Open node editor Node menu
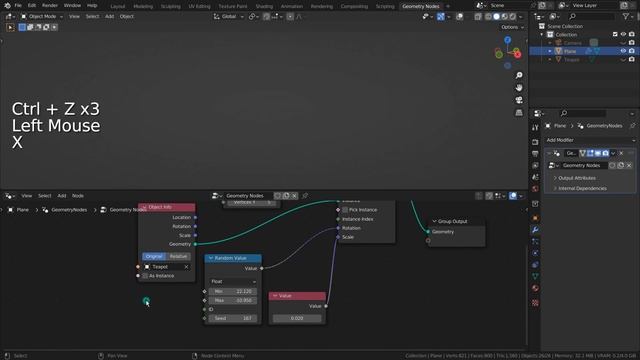Viewport: 640px width, 360px height. [x=78, y=196]
